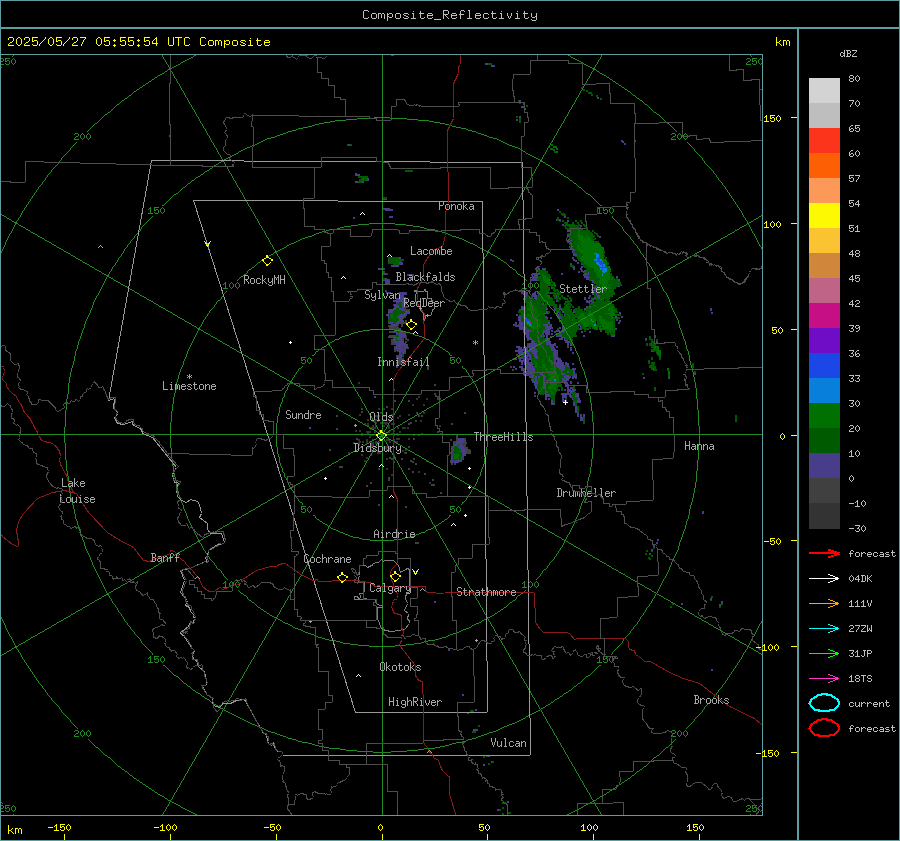Click yellow diamond marker beside RedDeer
This screenshot has width=900, height=841.
412,325
